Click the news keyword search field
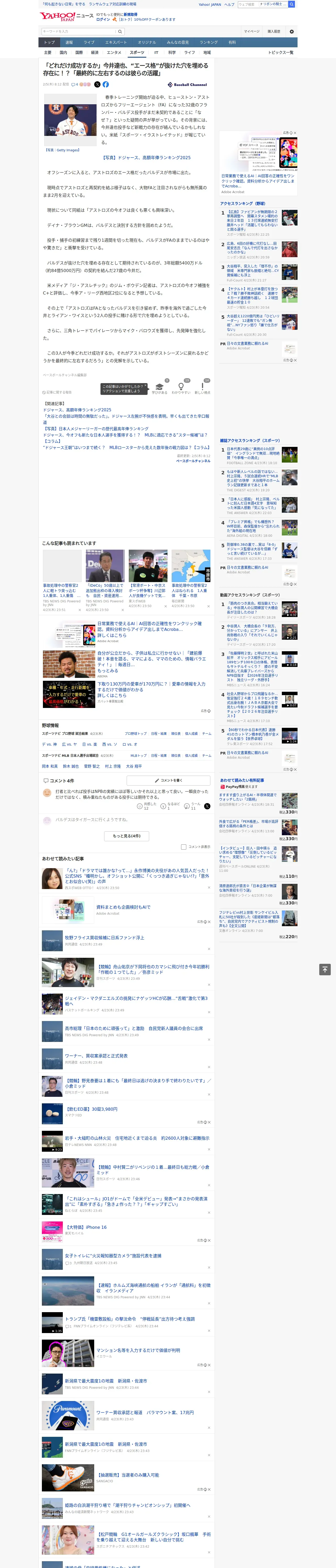This screenshot has width=336, height=1568. click(79, 32)
